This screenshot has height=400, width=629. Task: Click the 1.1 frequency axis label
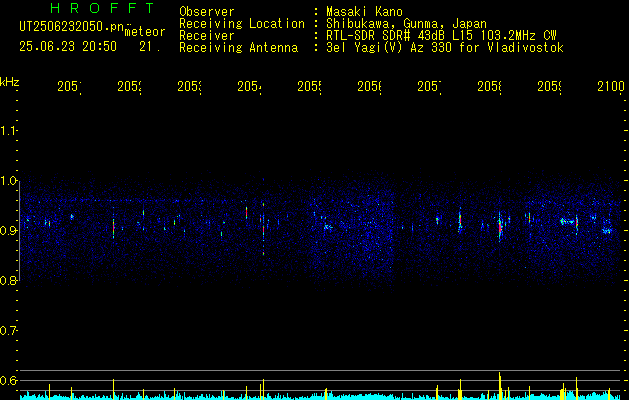(8, 130)
